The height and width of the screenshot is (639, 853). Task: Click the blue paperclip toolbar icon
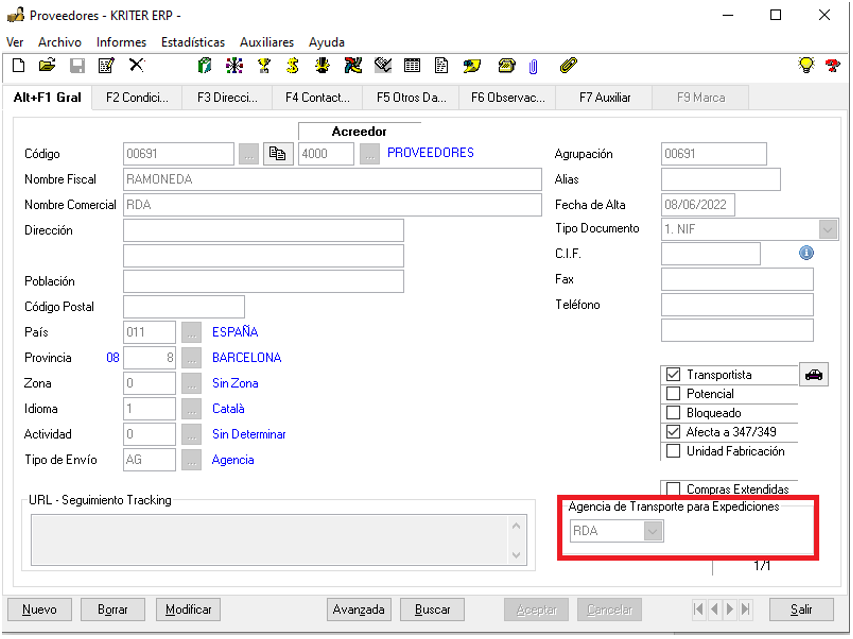point(533,66)
